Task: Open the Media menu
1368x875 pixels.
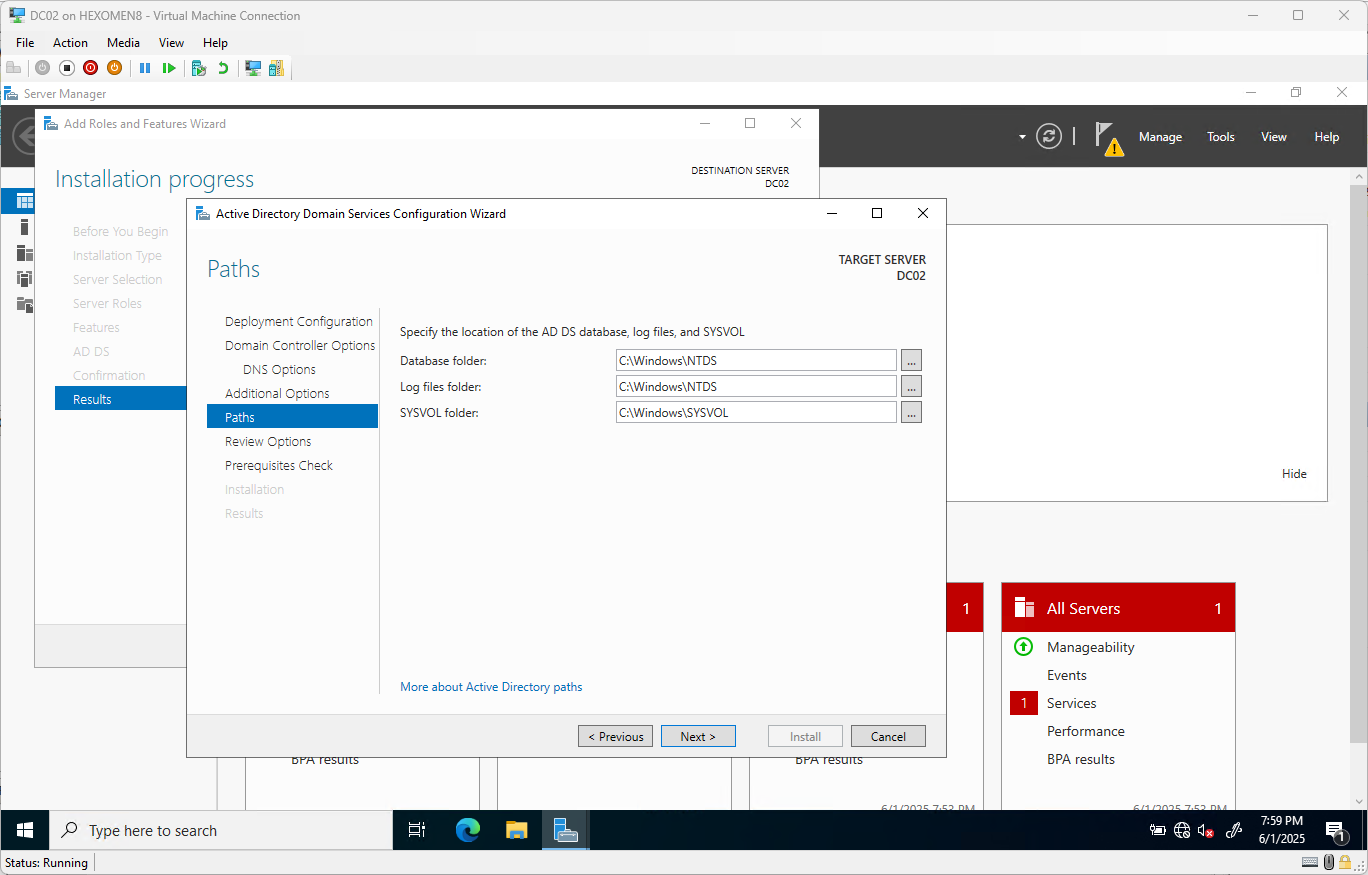Action: coord(123,43)
